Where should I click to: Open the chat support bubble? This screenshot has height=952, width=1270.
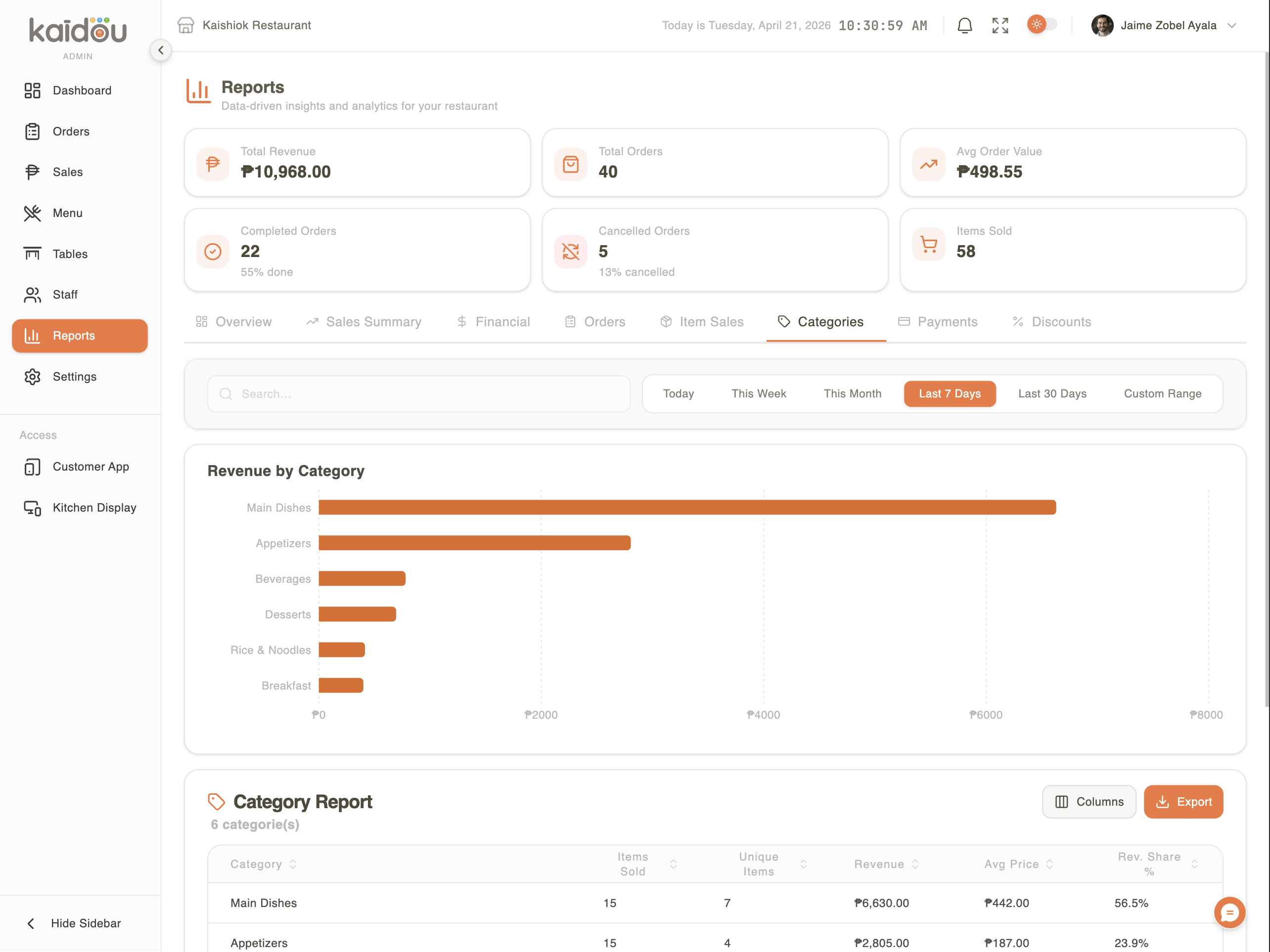click(x=1229, y=913)
